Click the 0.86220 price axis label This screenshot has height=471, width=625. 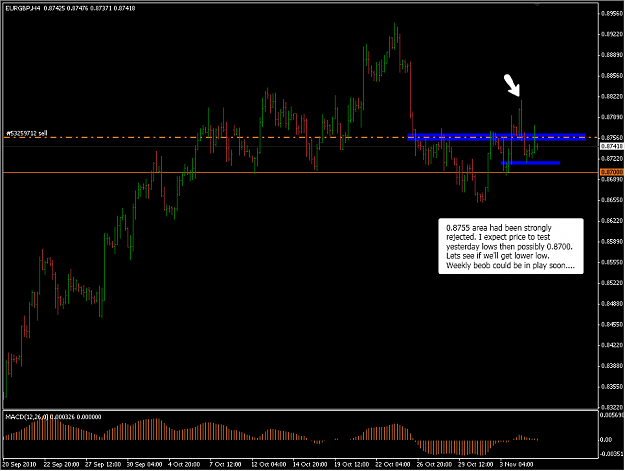click(x=612, y=221)
